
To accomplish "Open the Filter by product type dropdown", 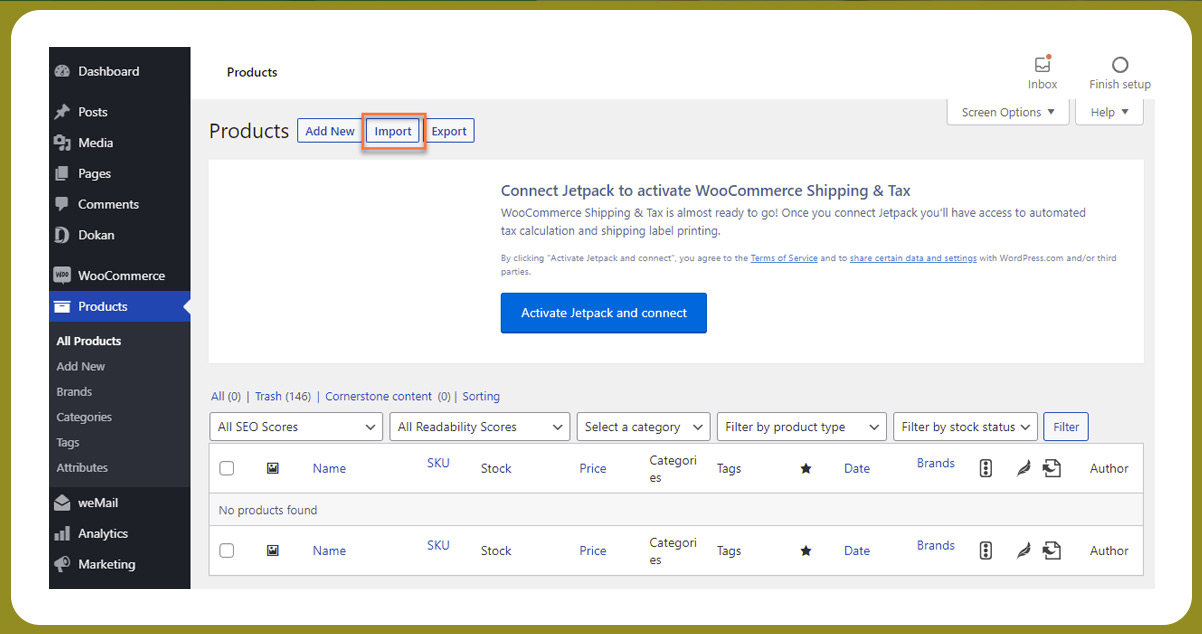I will 802,427.
